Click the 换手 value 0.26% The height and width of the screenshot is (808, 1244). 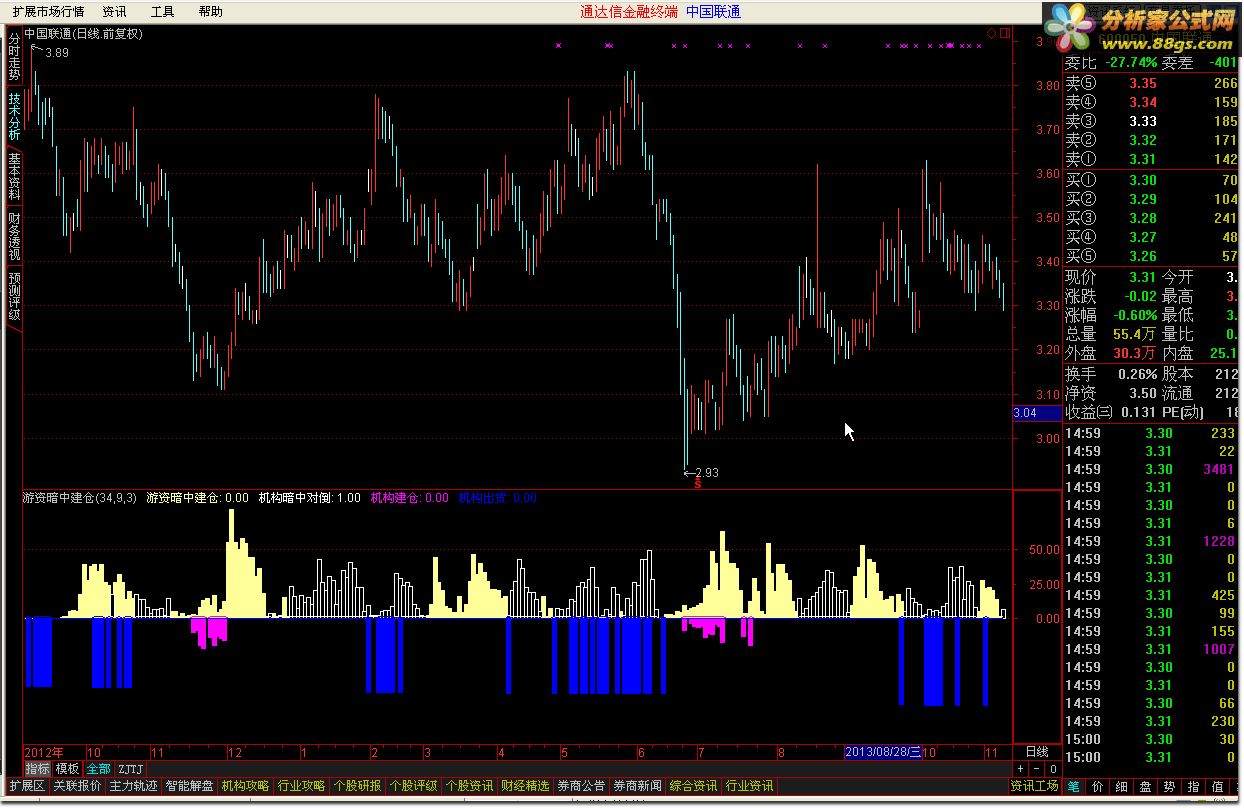point(1138,373)
